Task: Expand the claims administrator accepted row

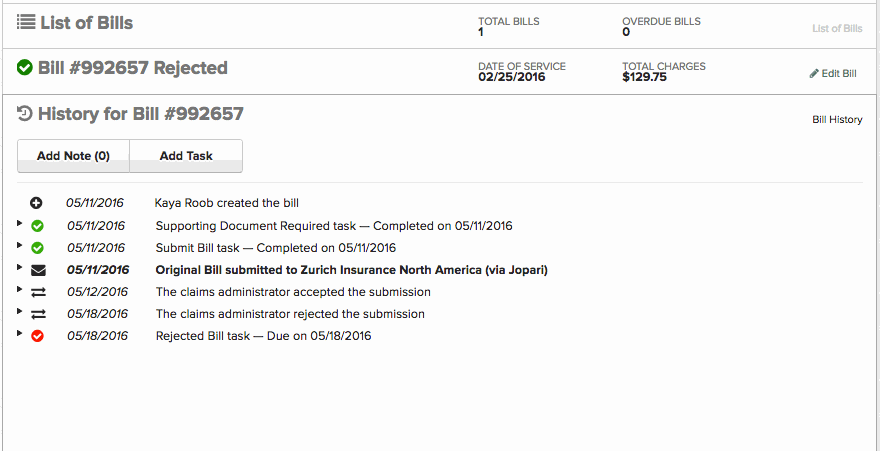Action: click(x=20, y=289)
